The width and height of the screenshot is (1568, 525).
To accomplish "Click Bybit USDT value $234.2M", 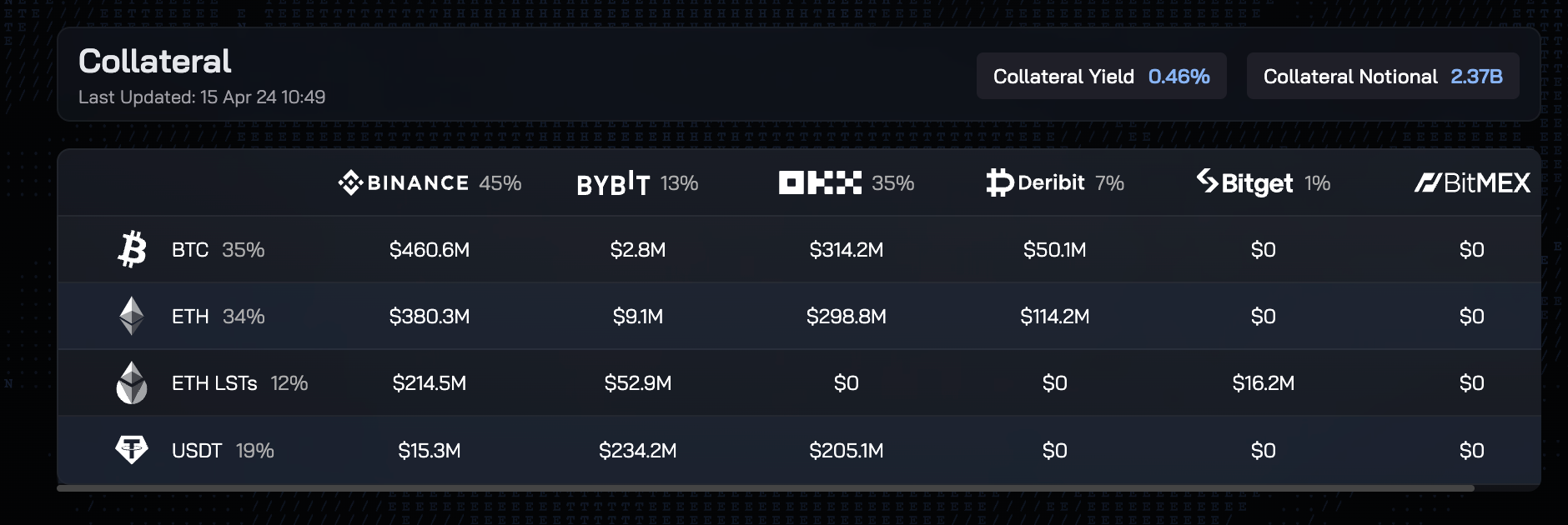I will [x=638, y=450].
